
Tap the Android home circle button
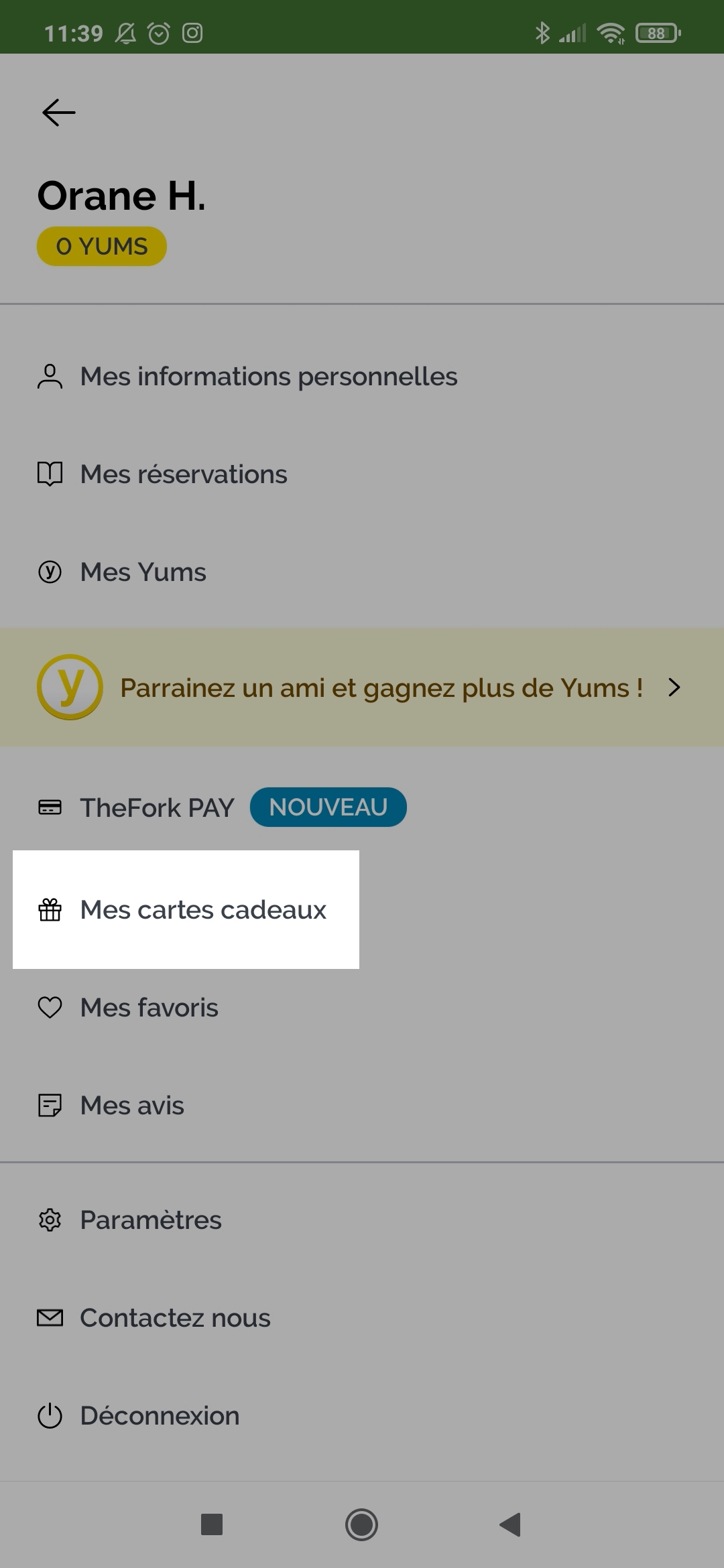(362, 1524)
